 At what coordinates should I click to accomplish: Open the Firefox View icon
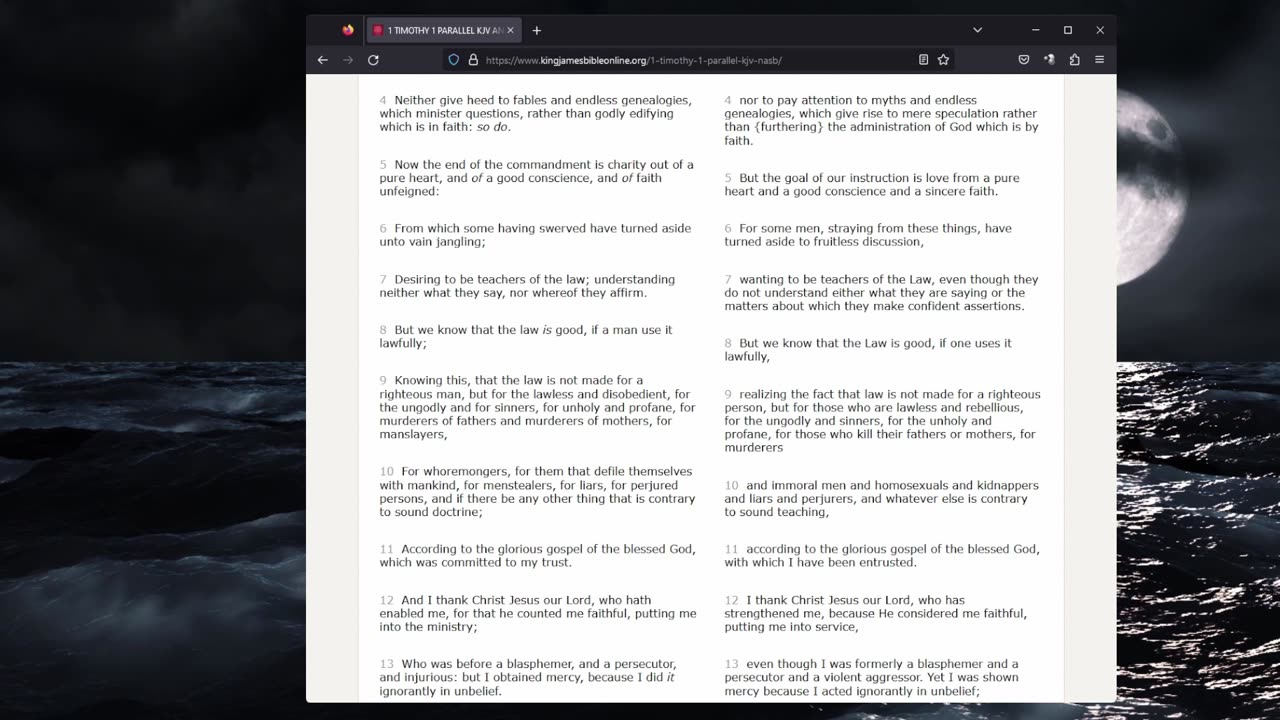(348, 30)
